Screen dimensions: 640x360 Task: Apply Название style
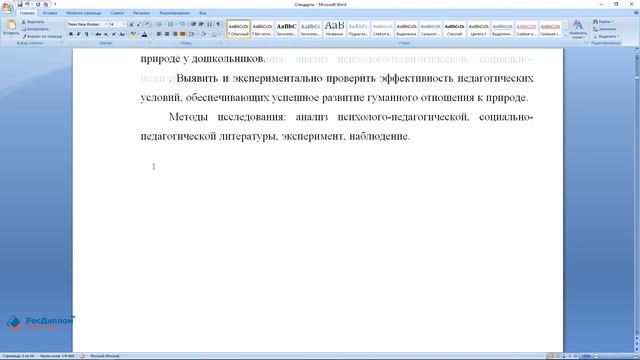click(334, 29)
